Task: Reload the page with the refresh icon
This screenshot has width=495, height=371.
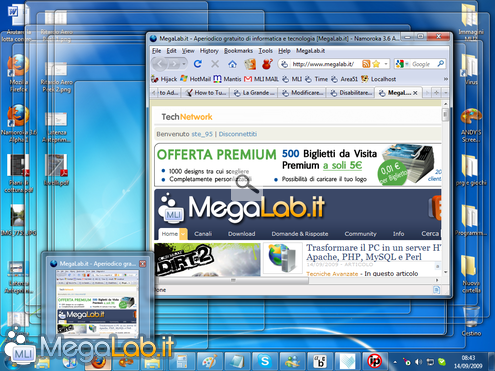Action: point(198,64)
